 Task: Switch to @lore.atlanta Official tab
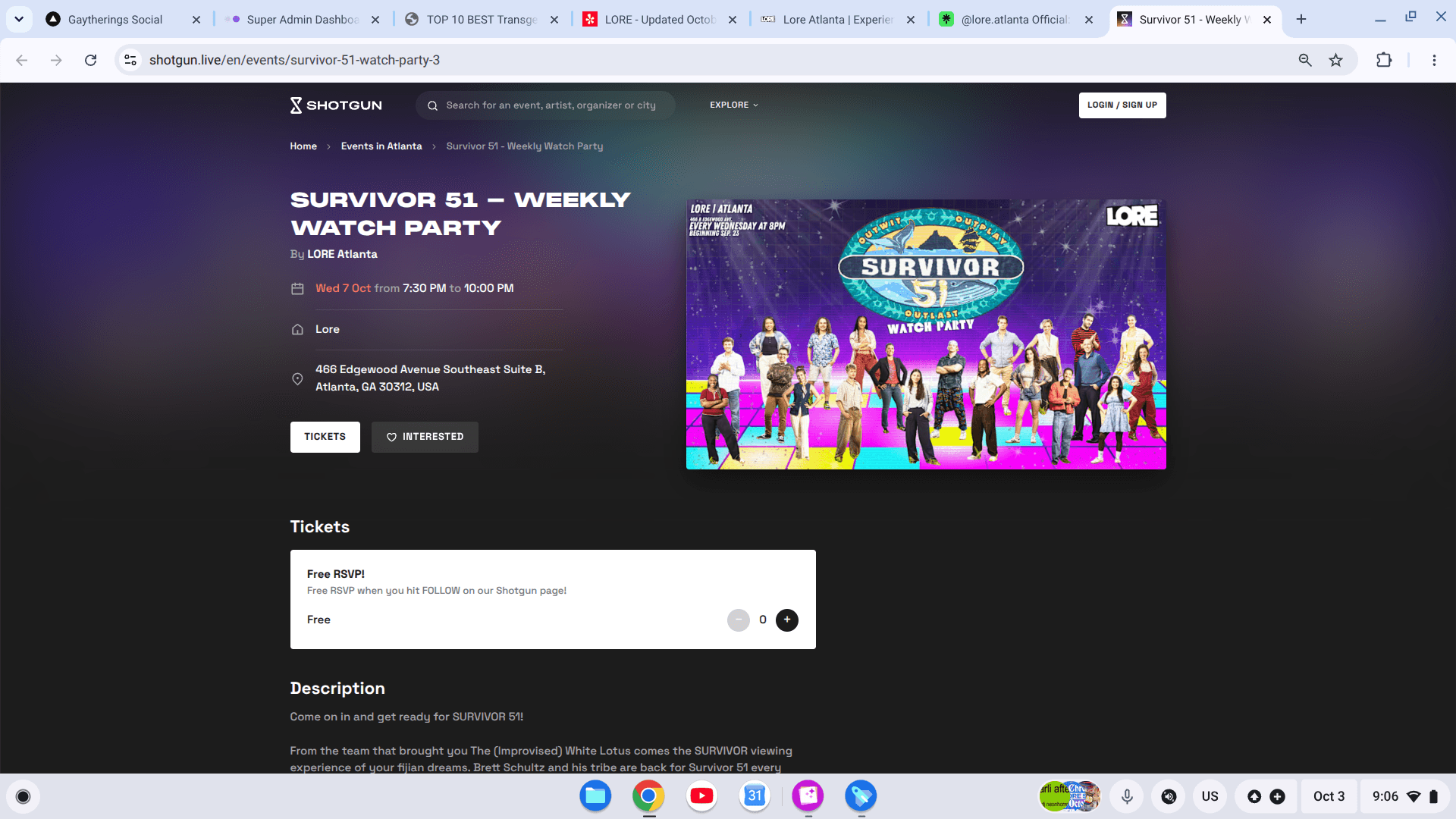1015,20
